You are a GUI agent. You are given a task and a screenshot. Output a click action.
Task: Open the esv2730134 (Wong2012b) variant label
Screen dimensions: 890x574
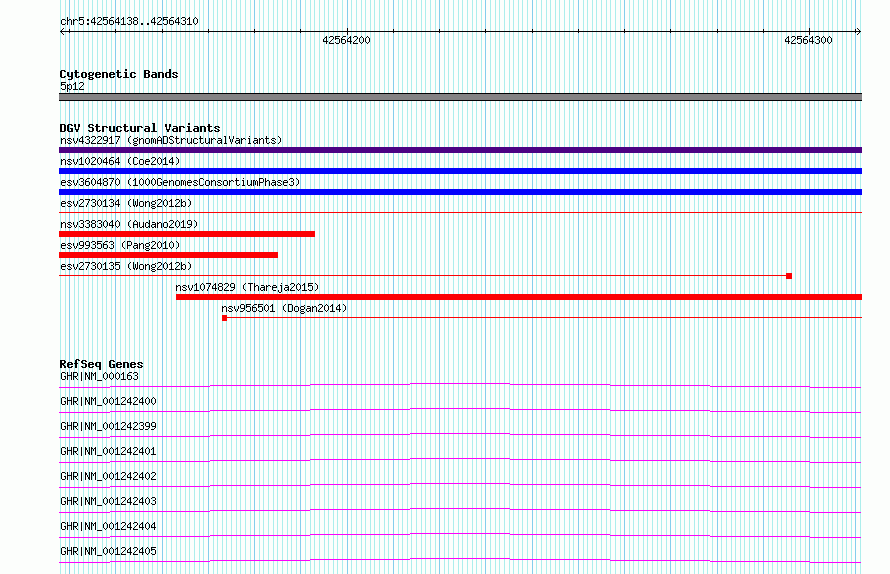pyautogui.click(x=126, y=203)
